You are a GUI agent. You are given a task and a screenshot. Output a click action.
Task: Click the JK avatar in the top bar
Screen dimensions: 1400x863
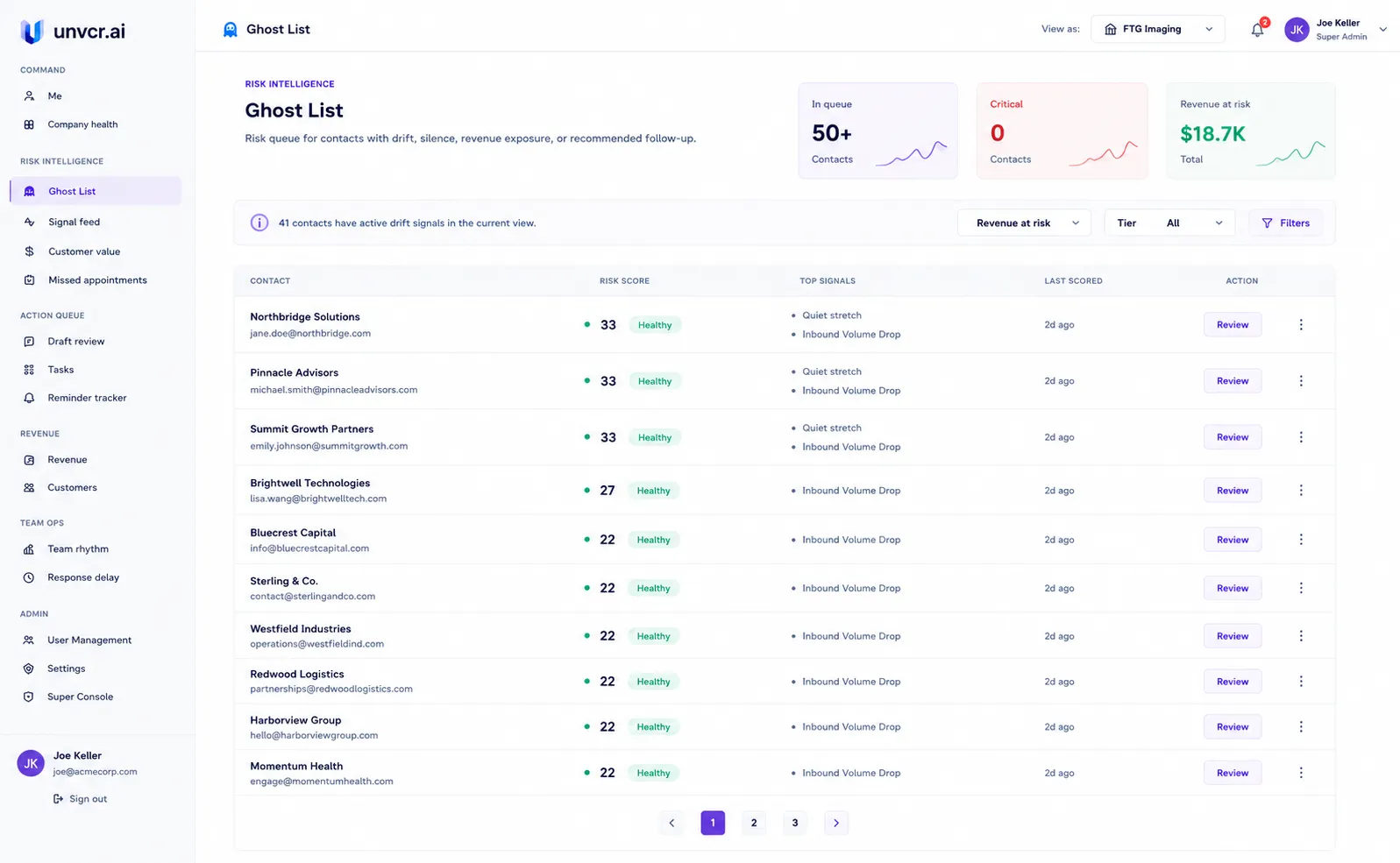(1297, 30)
